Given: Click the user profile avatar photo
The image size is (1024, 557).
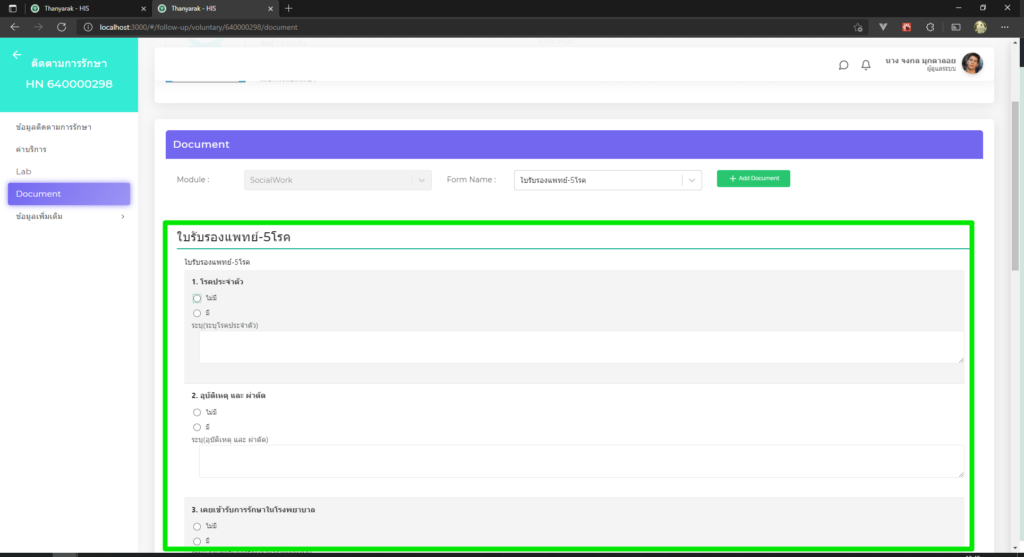Looking at the screenshot, I should point(972,63).
